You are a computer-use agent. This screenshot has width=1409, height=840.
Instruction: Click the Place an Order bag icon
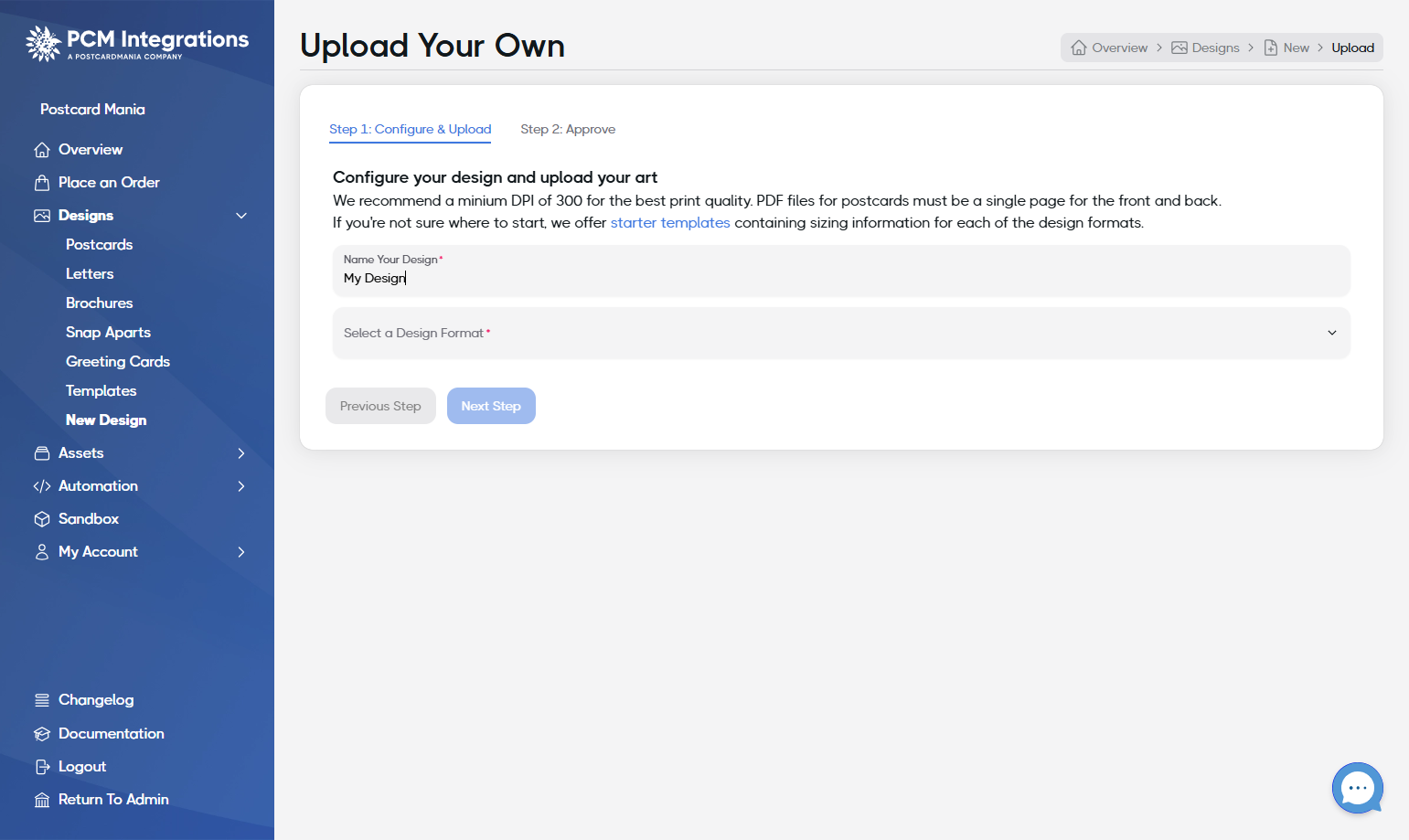(x=42, y=183)
